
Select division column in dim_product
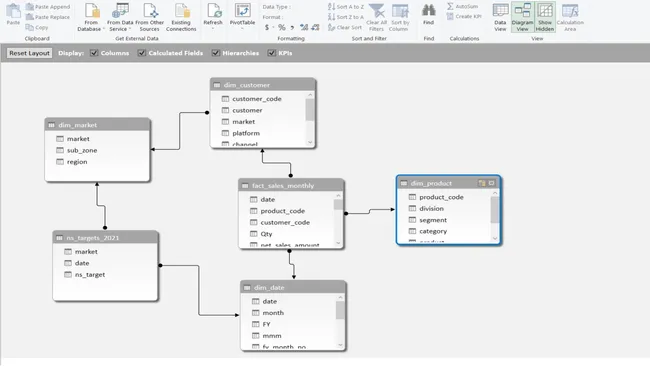click(432, 208)
